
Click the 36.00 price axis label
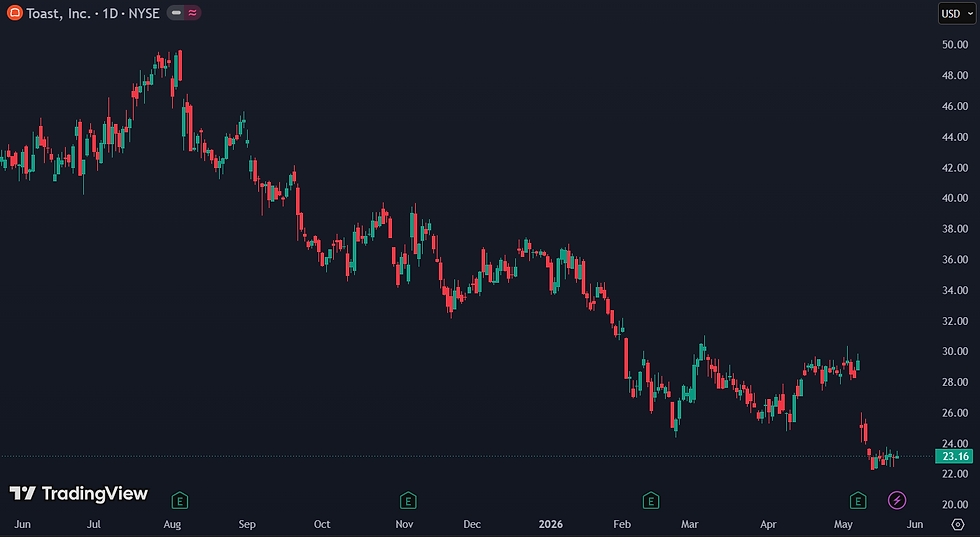[955, 259]
